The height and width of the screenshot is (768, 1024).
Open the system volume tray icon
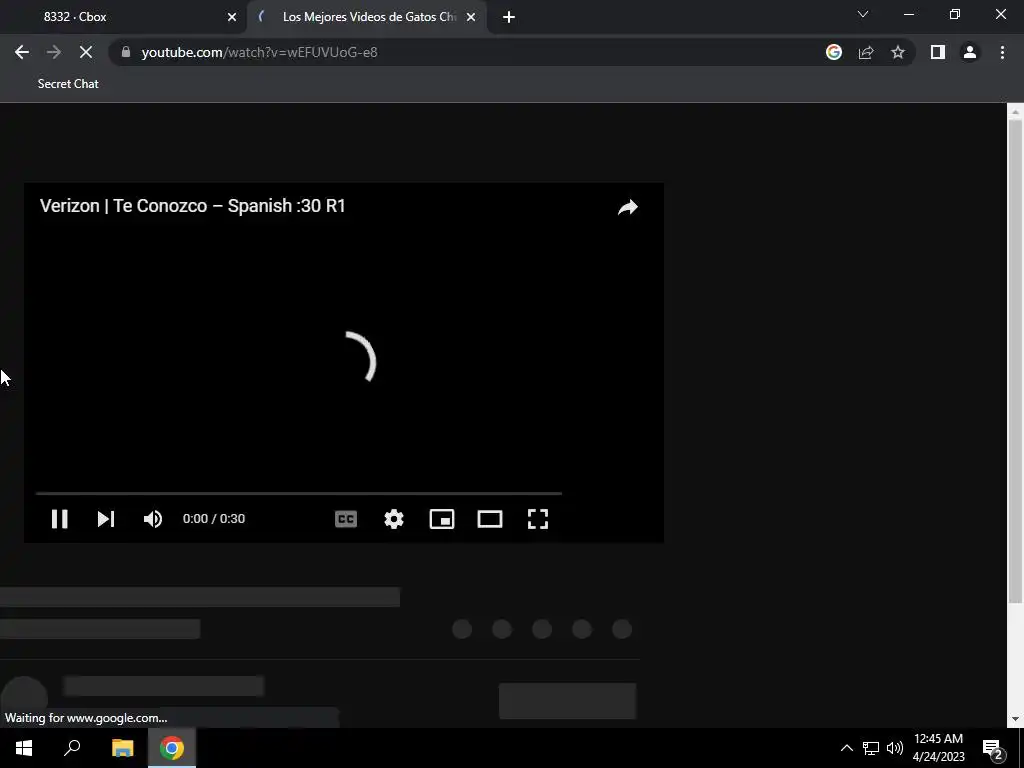(895, 748)
